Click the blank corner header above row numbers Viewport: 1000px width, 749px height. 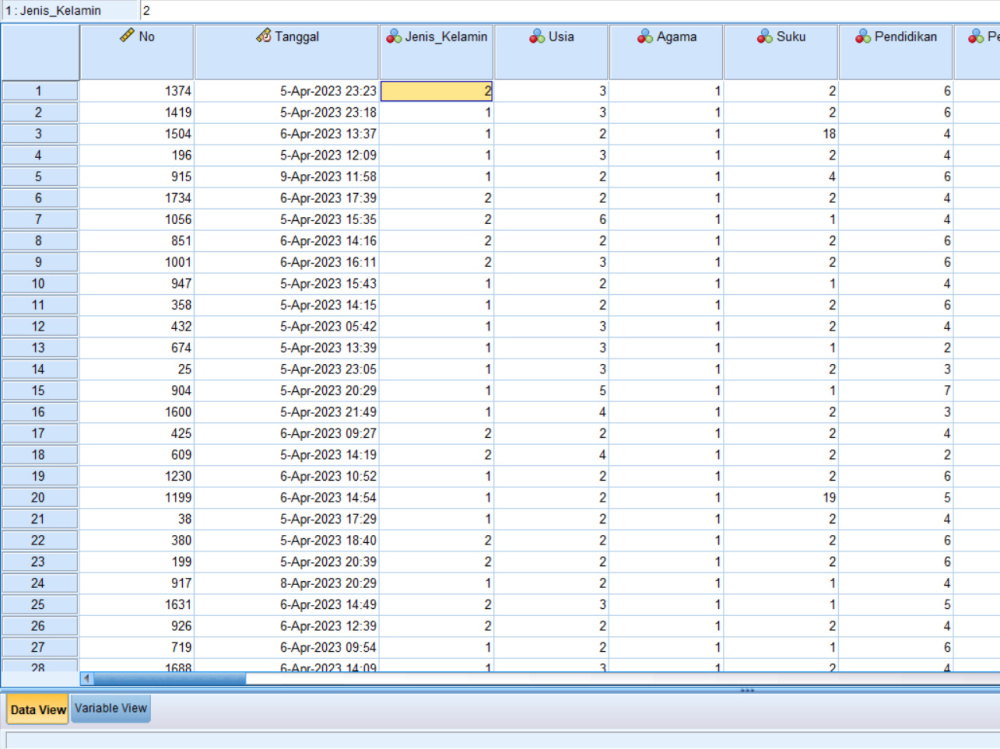coord(40,52)
